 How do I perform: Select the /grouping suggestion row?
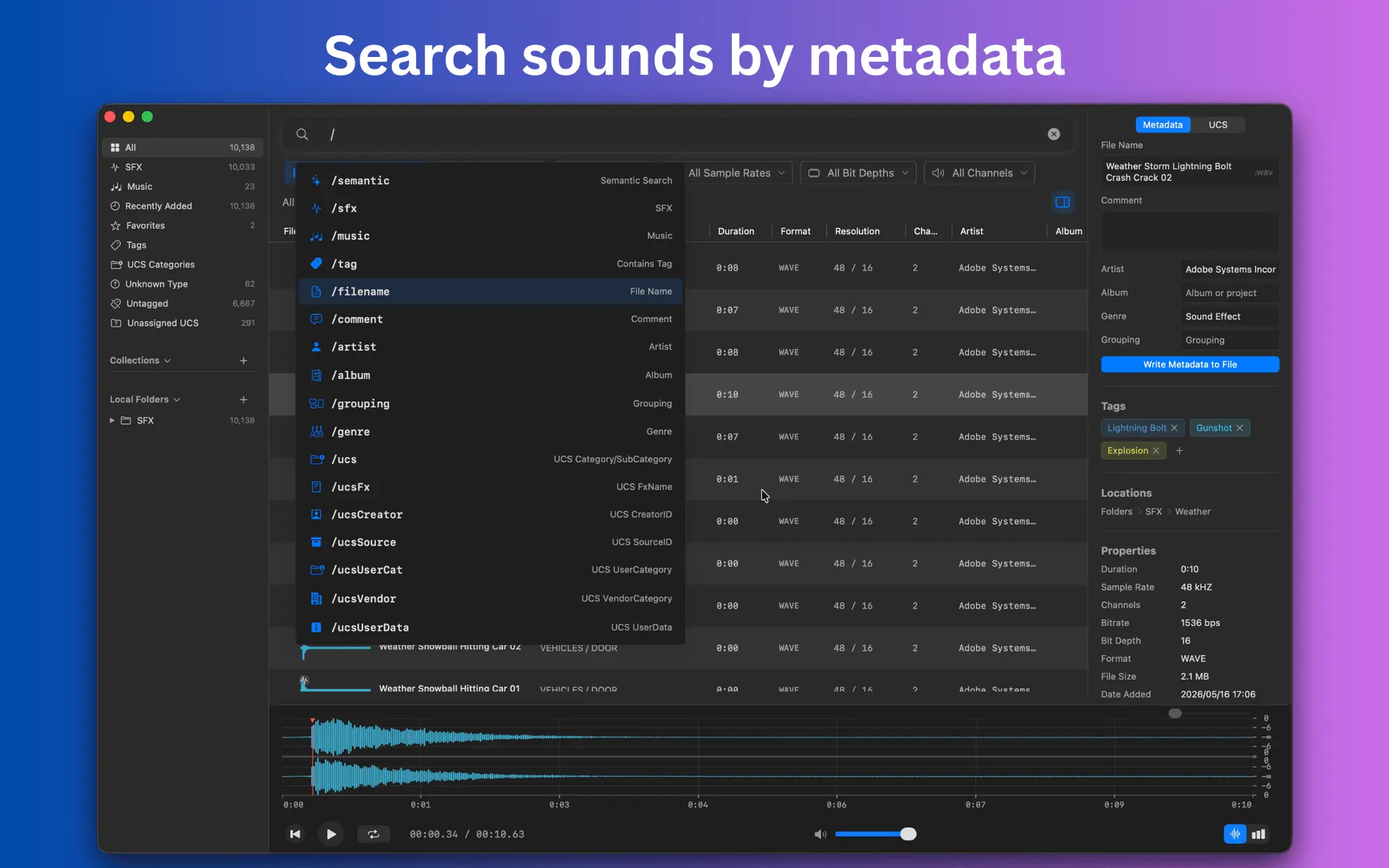pos(490,403)
